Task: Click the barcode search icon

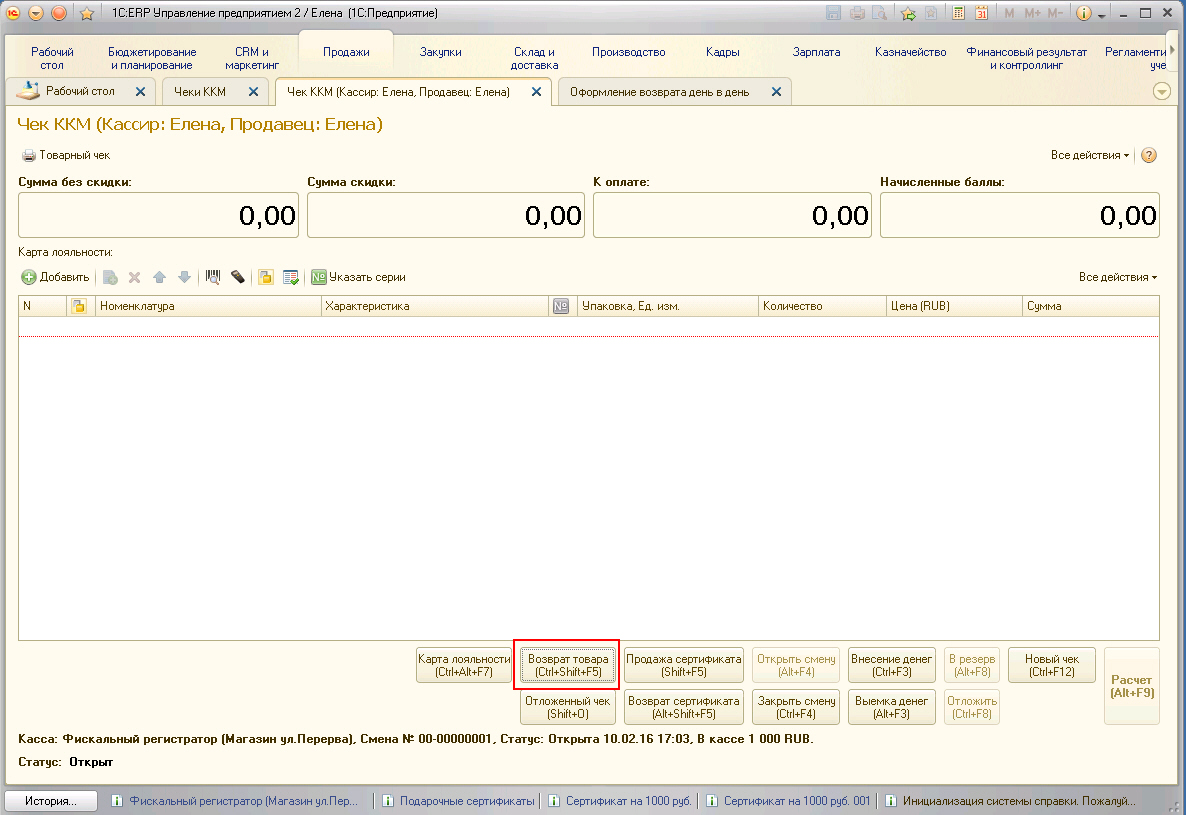Action: point(213,277)
